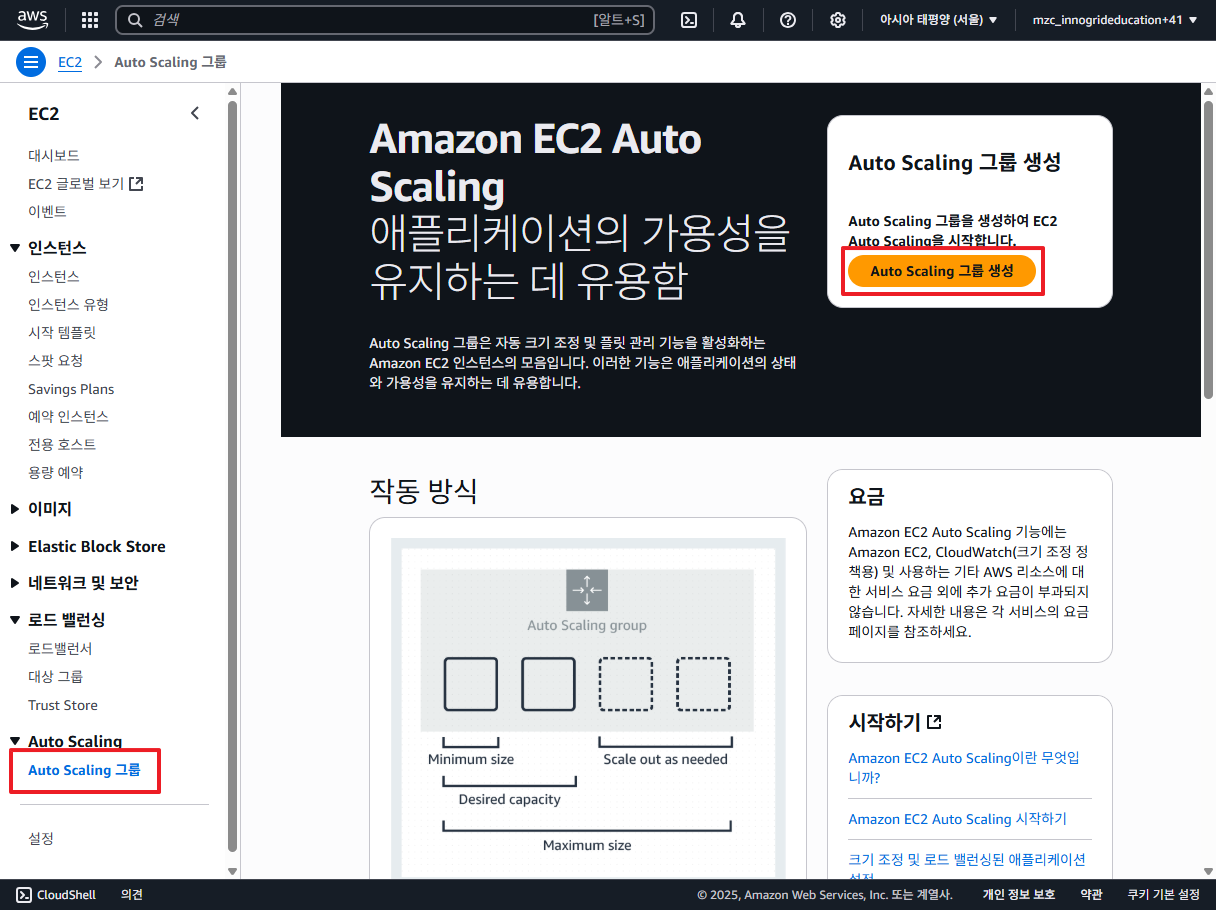This screenshot has width=1216, height=910.
Task: Open 쿠키 기본 설정 footer link
Action: point(1163,895)
